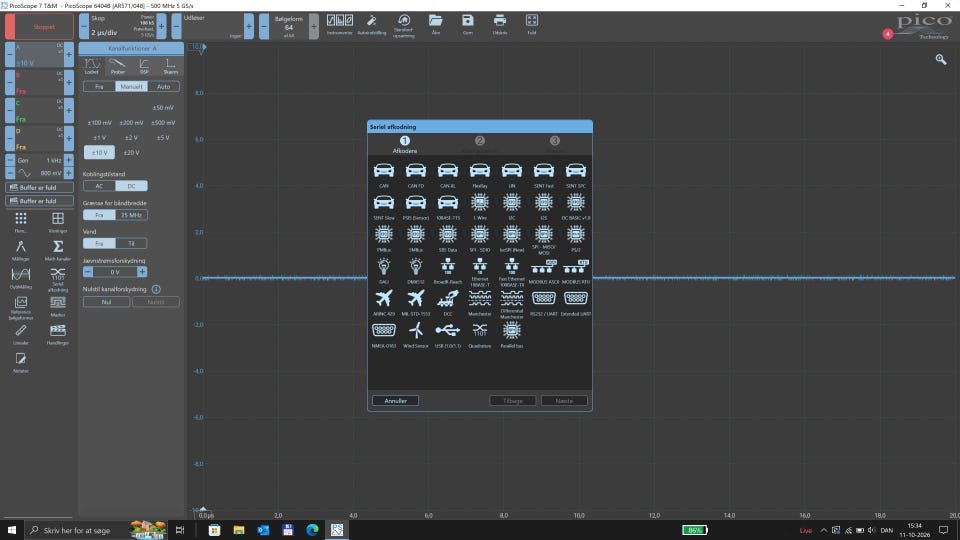Set coupling to AC
The width and height of the screenshot is (960, 540).
pos(99,186)
